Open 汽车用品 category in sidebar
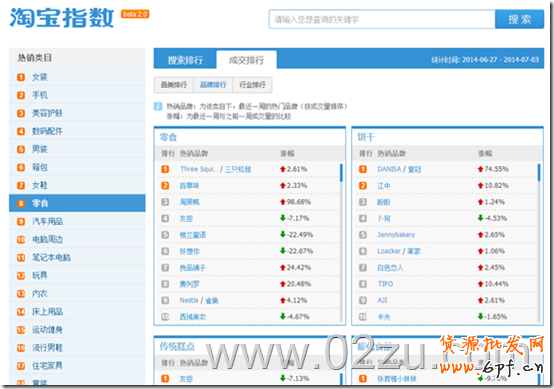Image resolution: width=554 pixels, height=389 pixels. click(x=77, y=221)
